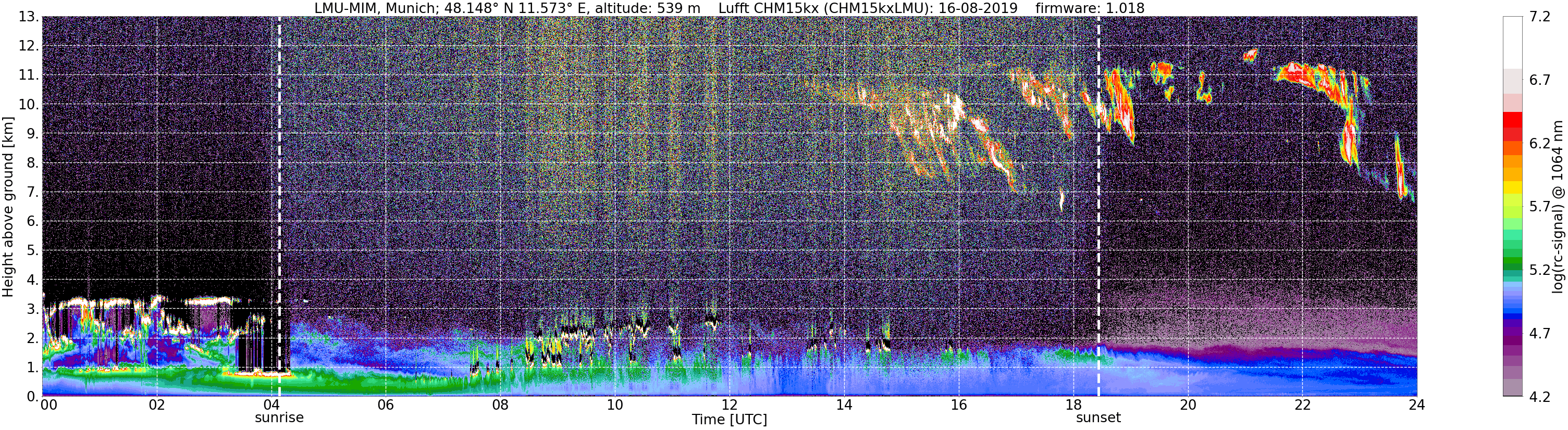Click the height axis tick label 6

point(33,221)
